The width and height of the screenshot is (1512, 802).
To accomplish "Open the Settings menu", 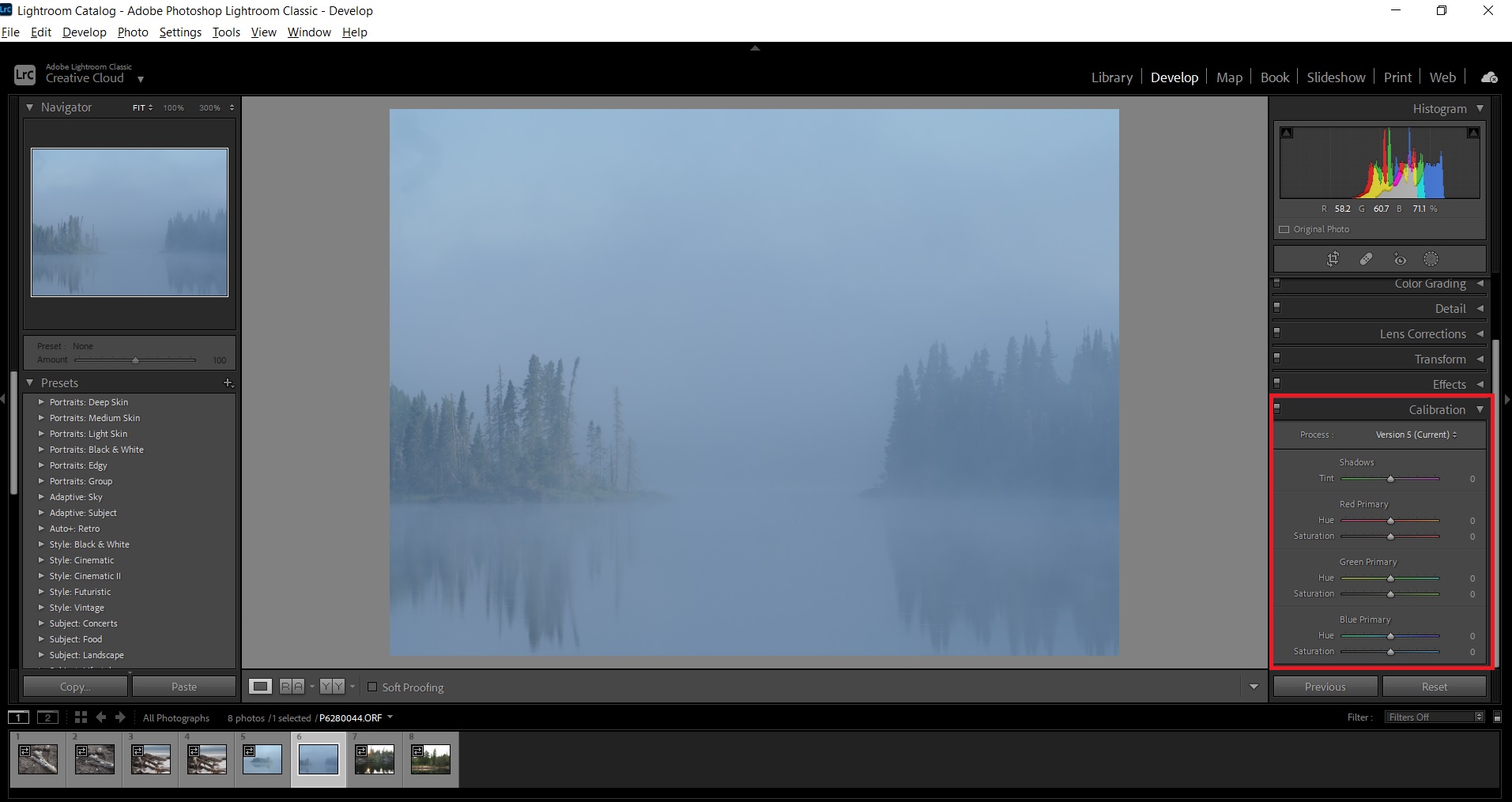I will tap(179, 32).
